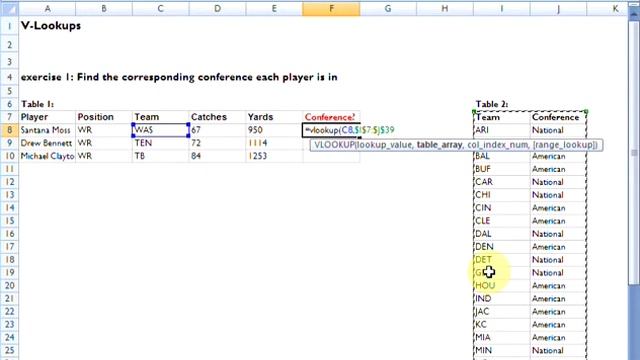
Task: Click American conference cell beside BUF
Action: 558,169
